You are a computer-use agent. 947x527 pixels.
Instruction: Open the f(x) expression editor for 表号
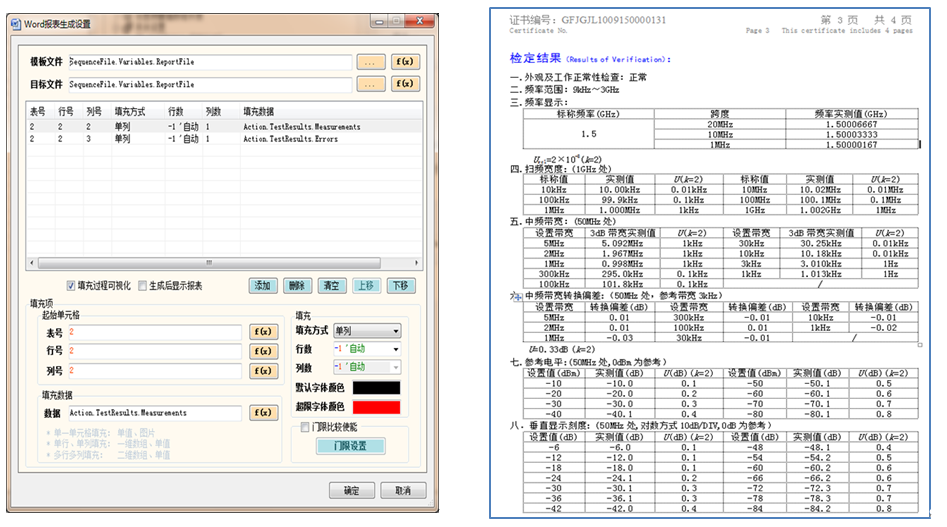263,332
